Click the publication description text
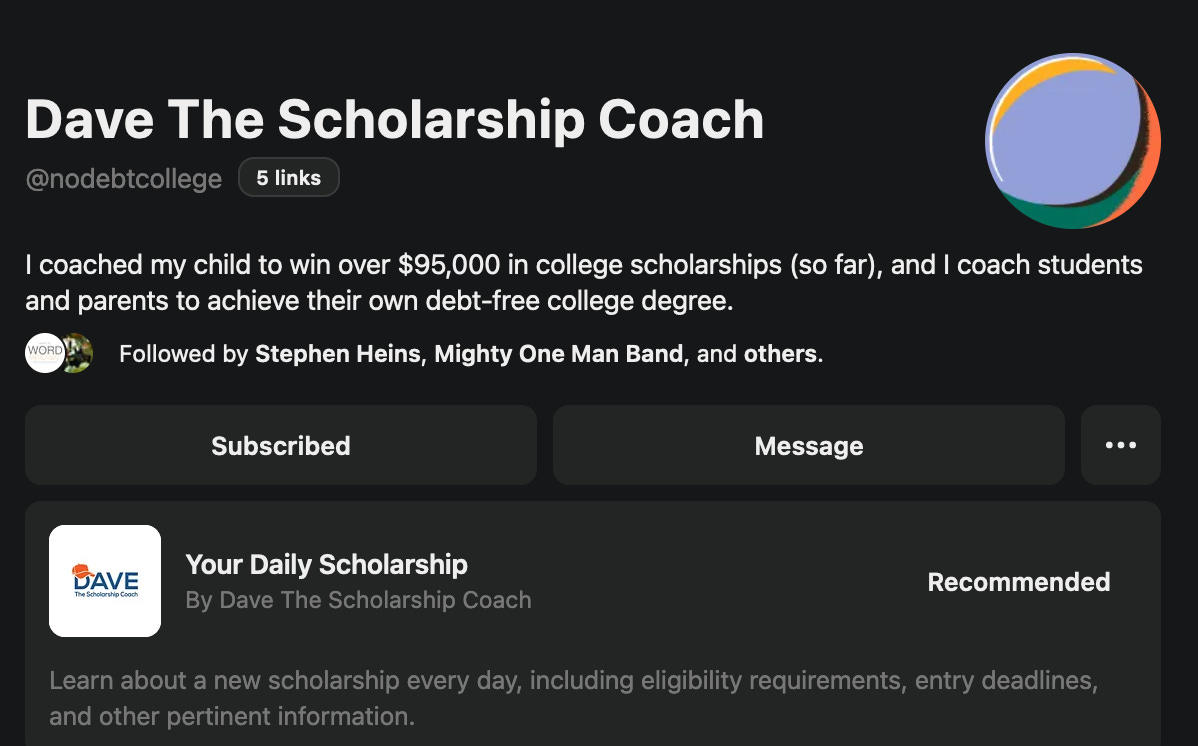 point(574,698)
